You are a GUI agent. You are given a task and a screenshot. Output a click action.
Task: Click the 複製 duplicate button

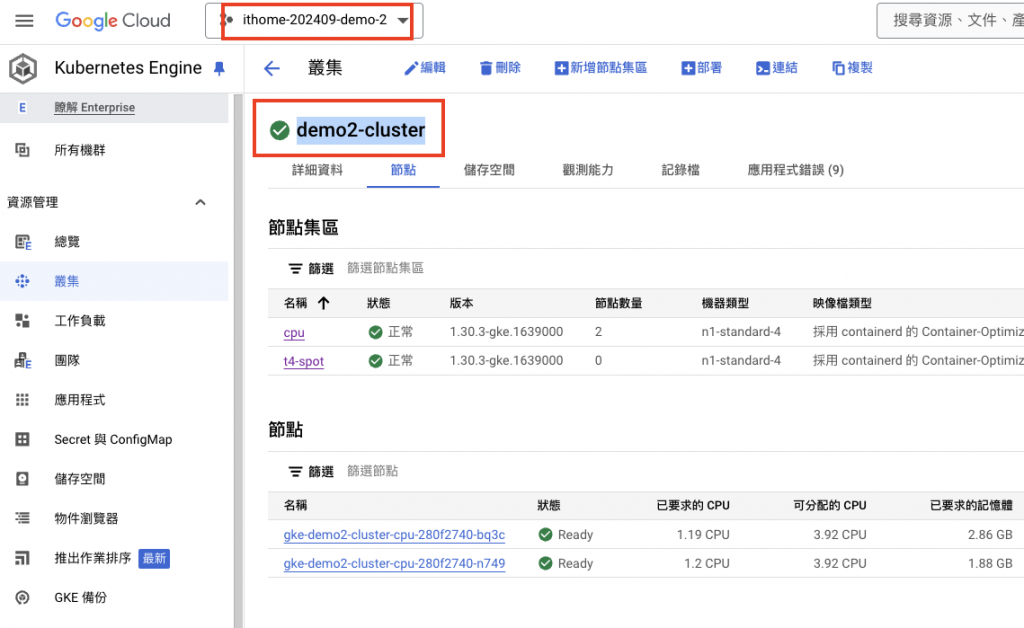852,68
